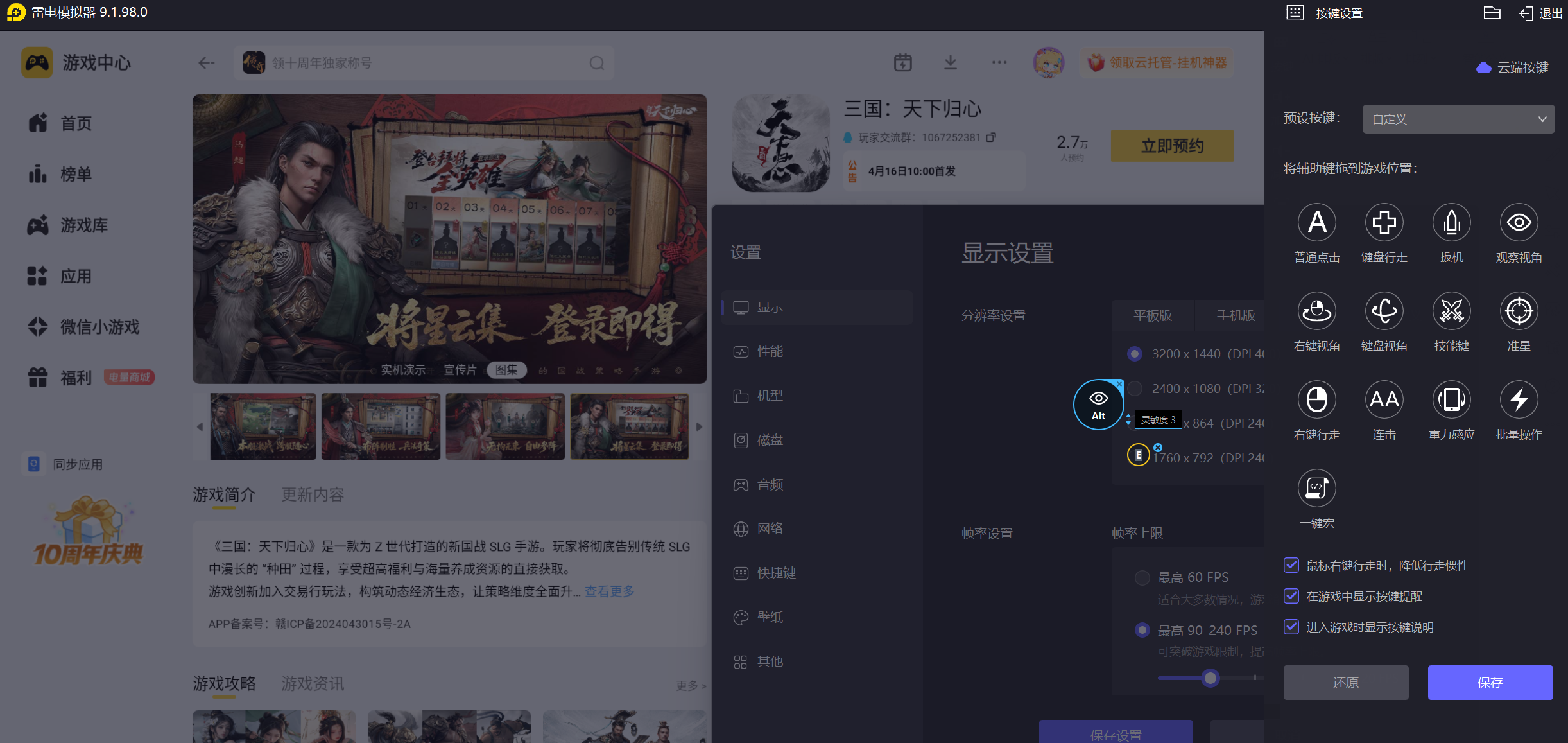Select the 普通点击 tap key icon
Screen dimensions: 1568x743
[x=1316, y=223]
